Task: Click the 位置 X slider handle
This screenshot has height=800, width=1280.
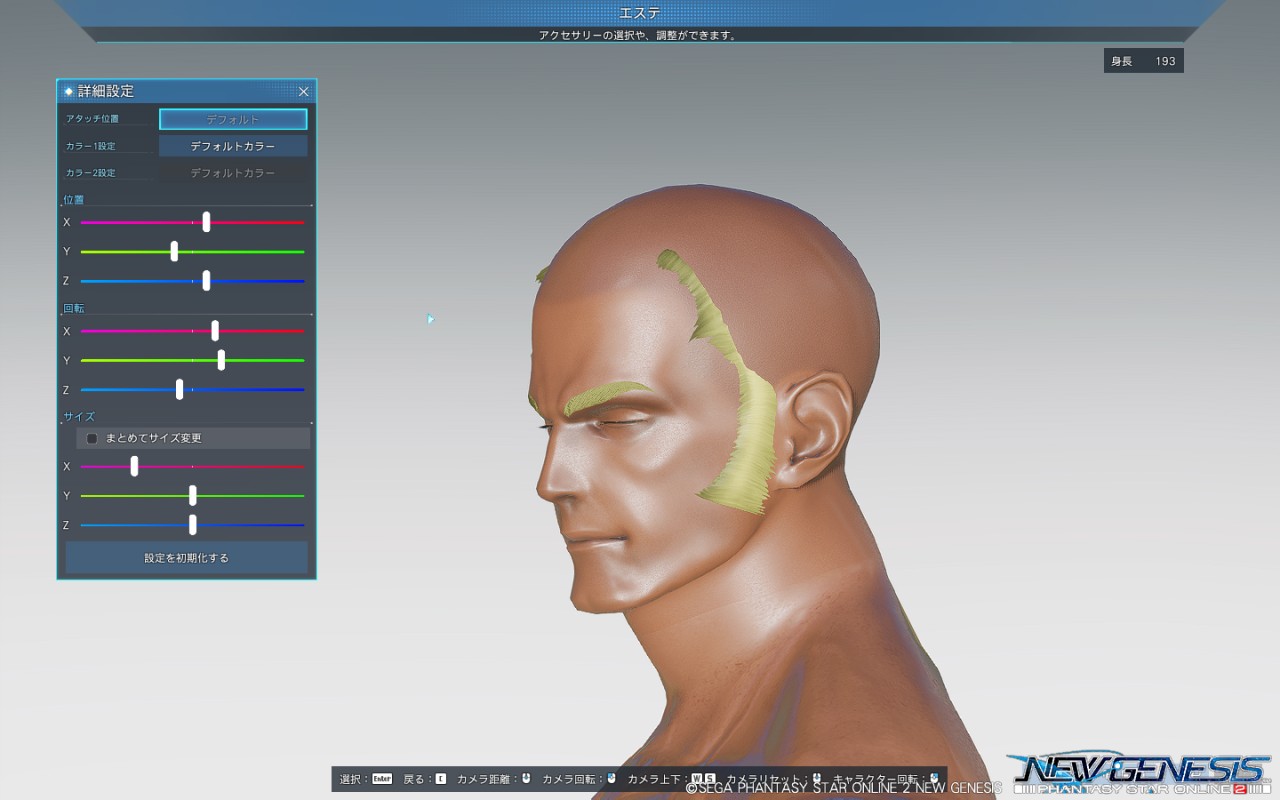Action: [206, 222]
